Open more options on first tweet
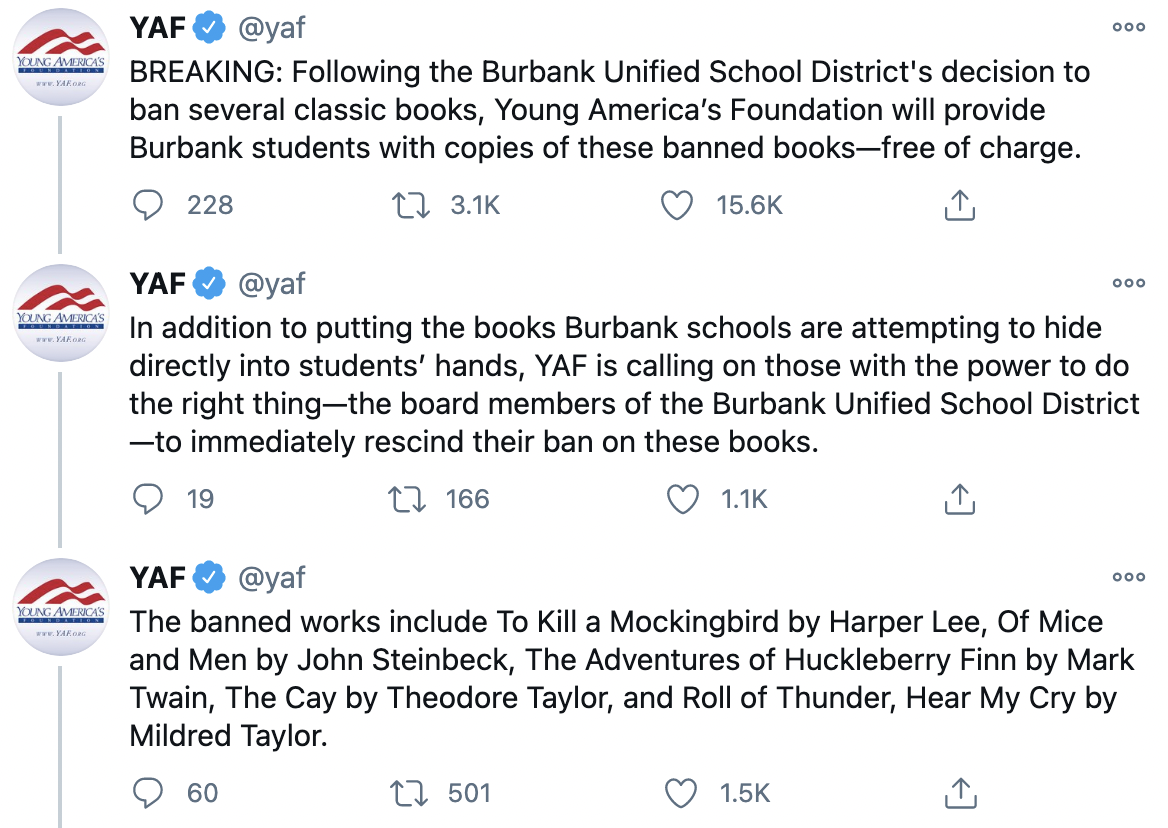 tap(1129, 27)
